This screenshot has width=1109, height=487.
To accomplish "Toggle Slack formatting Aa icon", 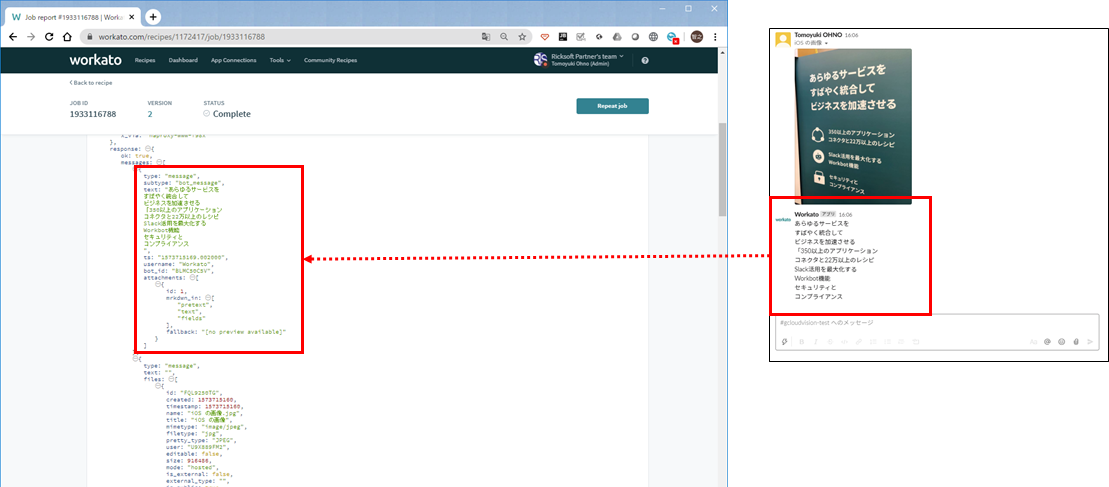I will [1033, 341].
